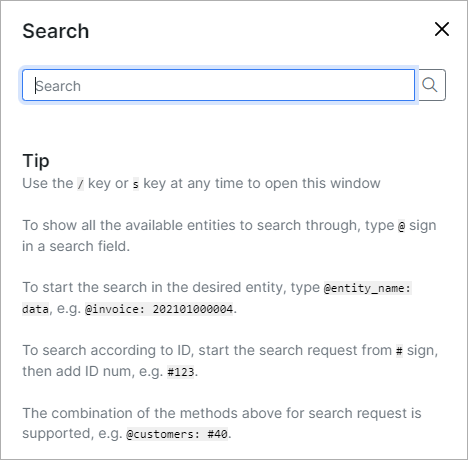
Task: Close the Search window with the X
Action: point(442,29)
